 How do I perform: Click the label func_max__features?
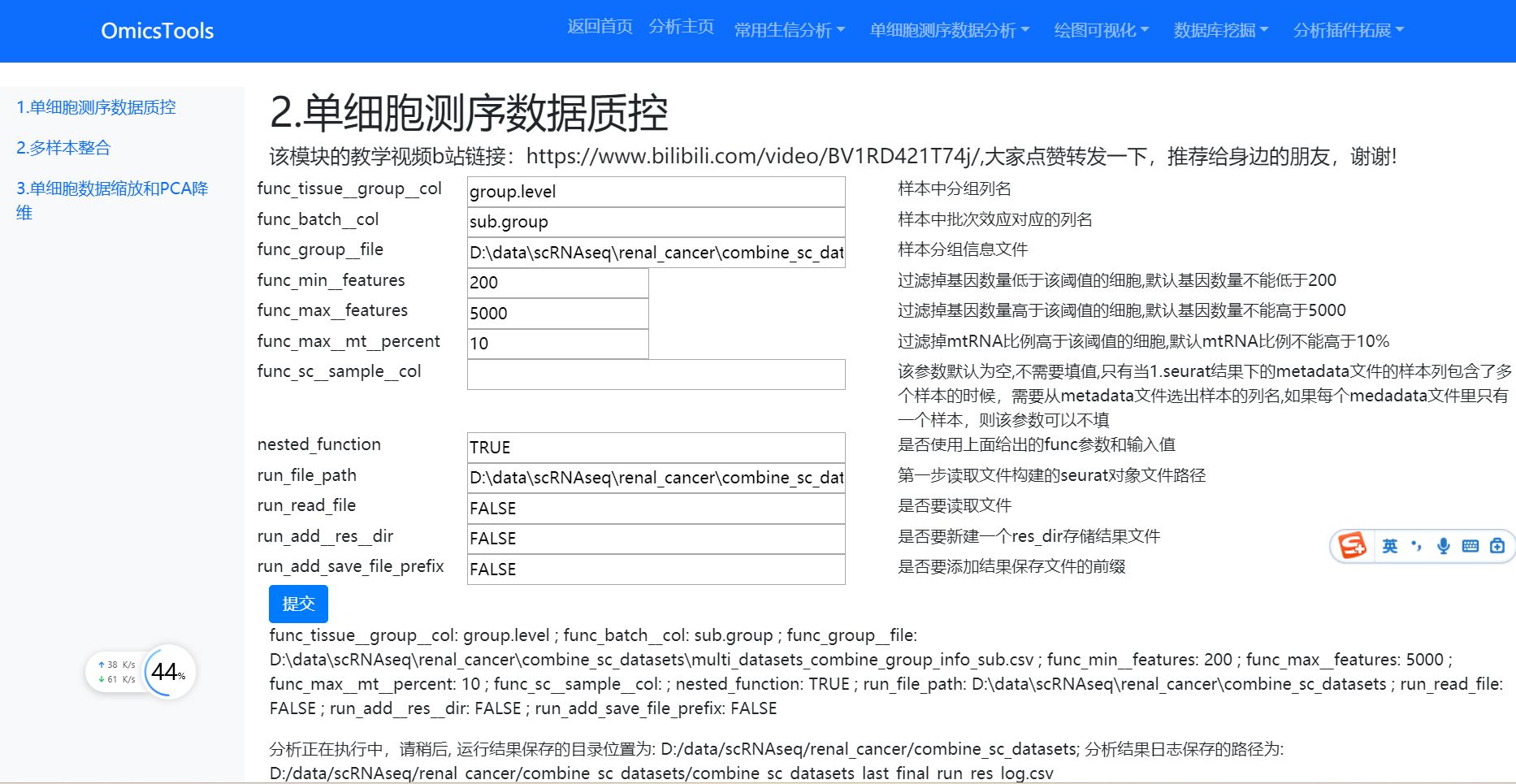pyautogui.click(x=332, y=310)
